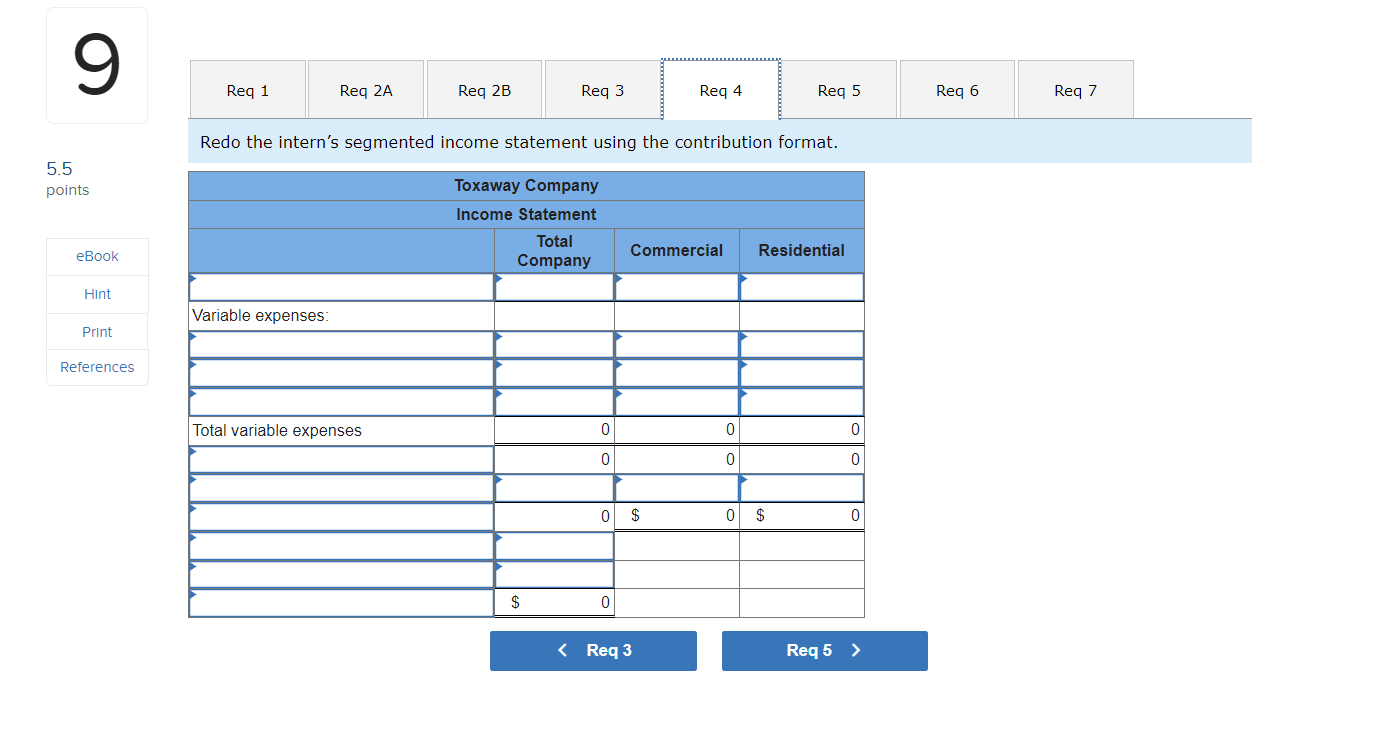Screen dimensions: 1377x736
Task: Click the Print link
Action: pos(97,331)
